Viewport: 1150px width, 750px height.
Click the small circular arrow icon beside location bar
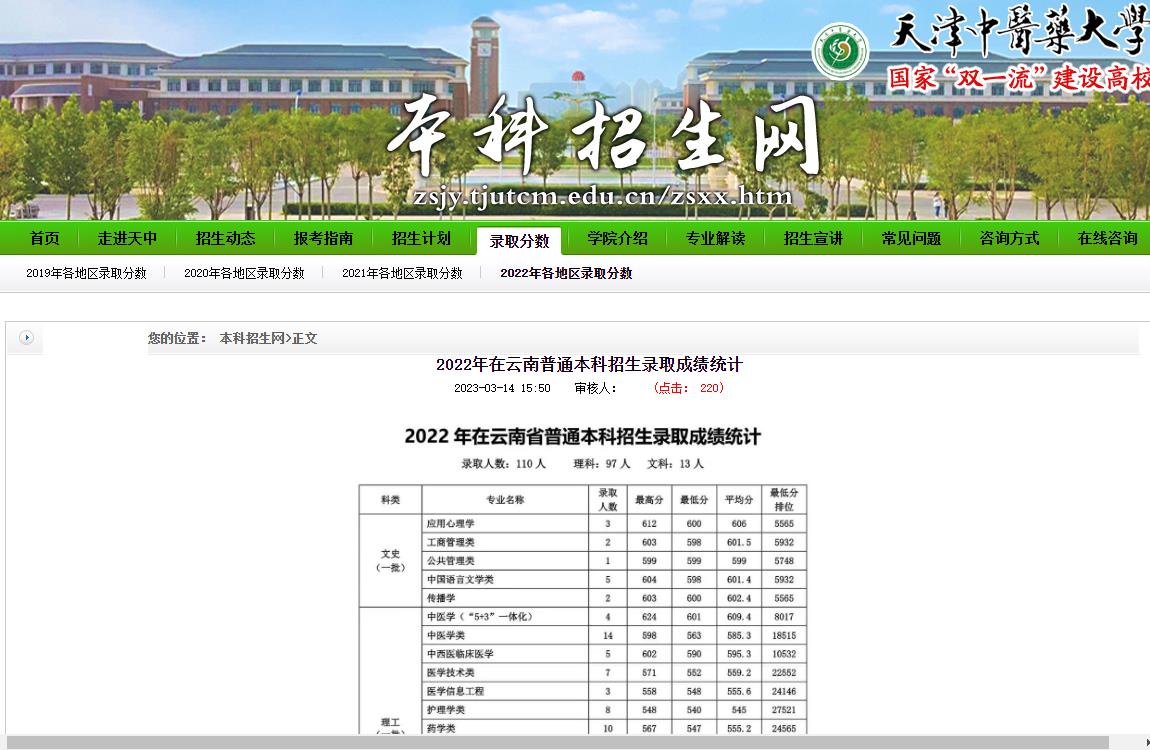[x=26, y=338]
